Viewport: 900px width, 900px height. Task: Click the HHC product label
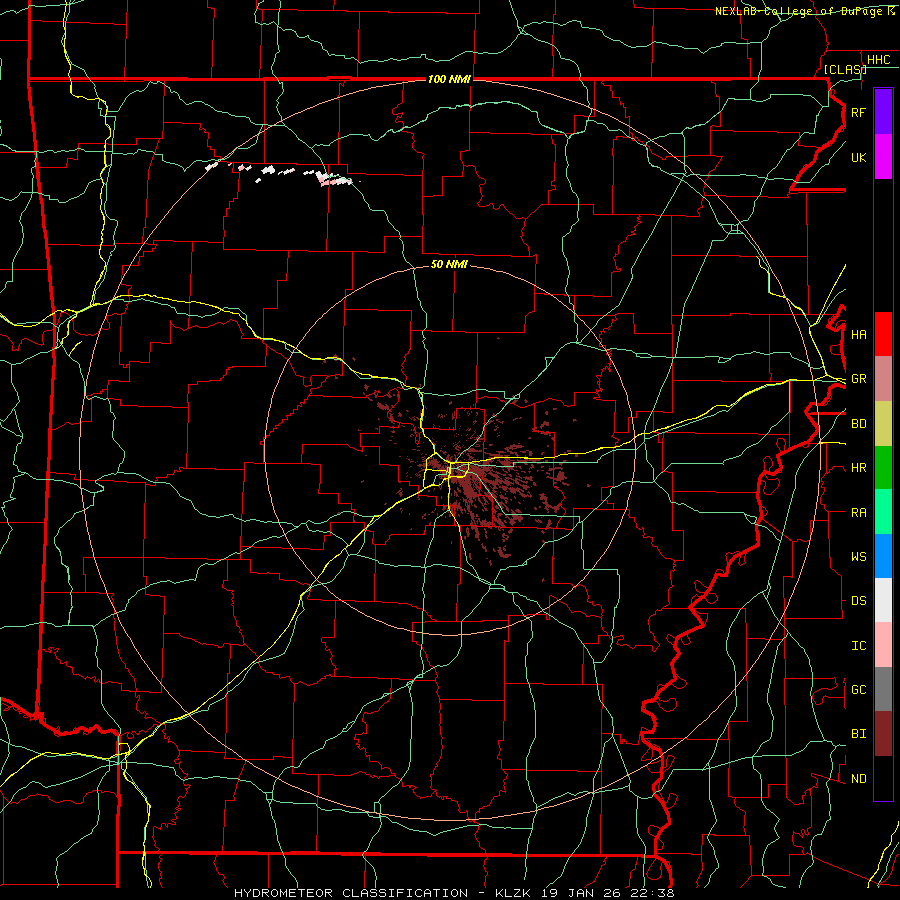(878, 60)
